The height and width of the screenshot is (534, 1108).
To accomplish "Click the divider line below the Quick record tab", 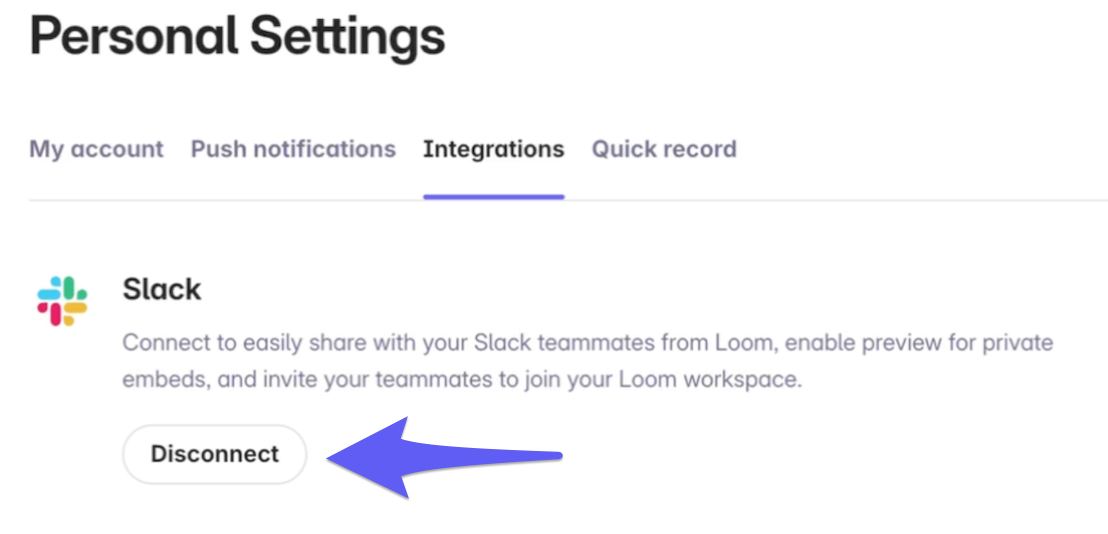I will [x=664, y=200].
